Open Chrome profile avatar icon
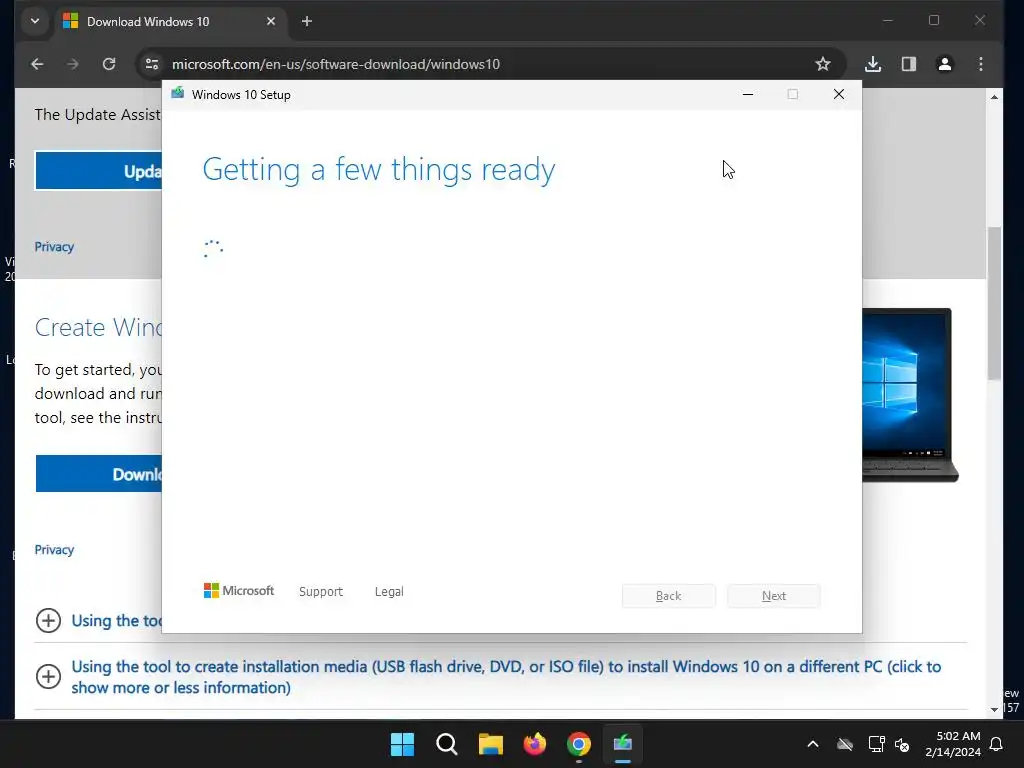Screen dimensions: 1024x768 pos(944,64)
